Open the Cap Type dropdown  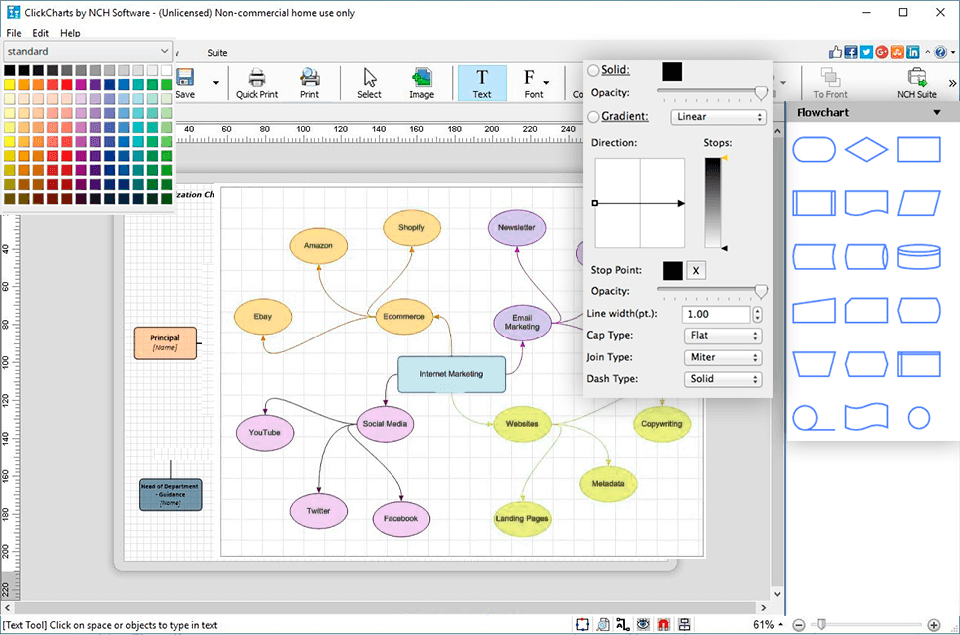pos(722,336)
